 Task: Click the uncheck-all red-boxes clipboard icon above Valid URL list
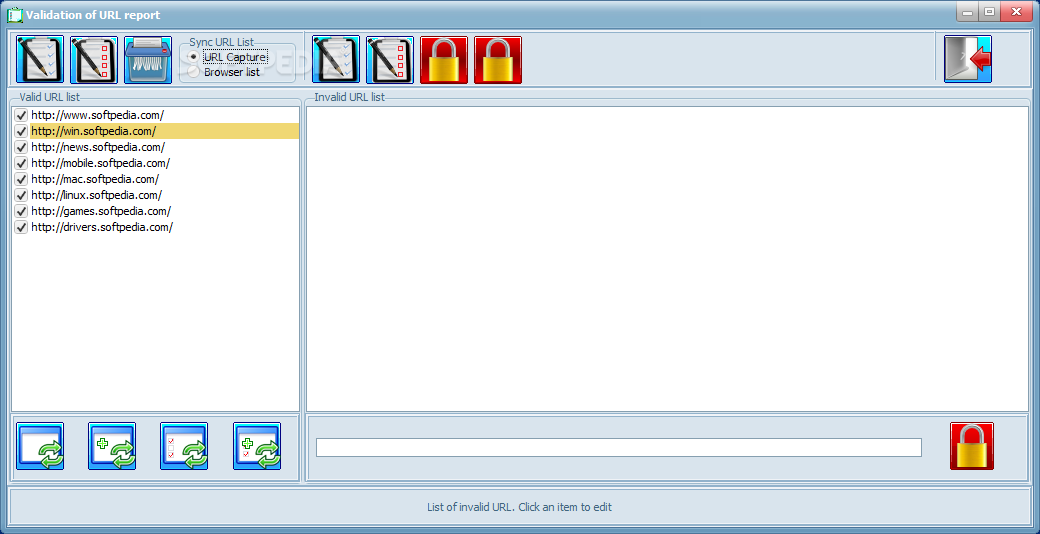94,60
